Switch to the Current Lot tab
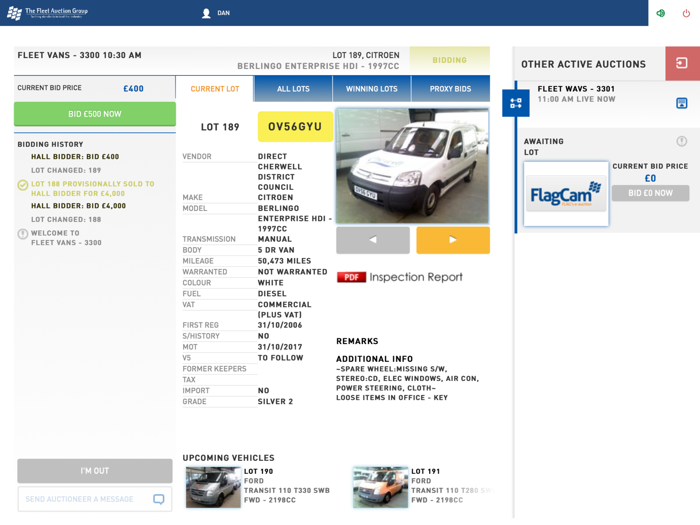Image resolution: width=700 pixels, height=525 pixels. pyautogui.click(x=215, y=89)
